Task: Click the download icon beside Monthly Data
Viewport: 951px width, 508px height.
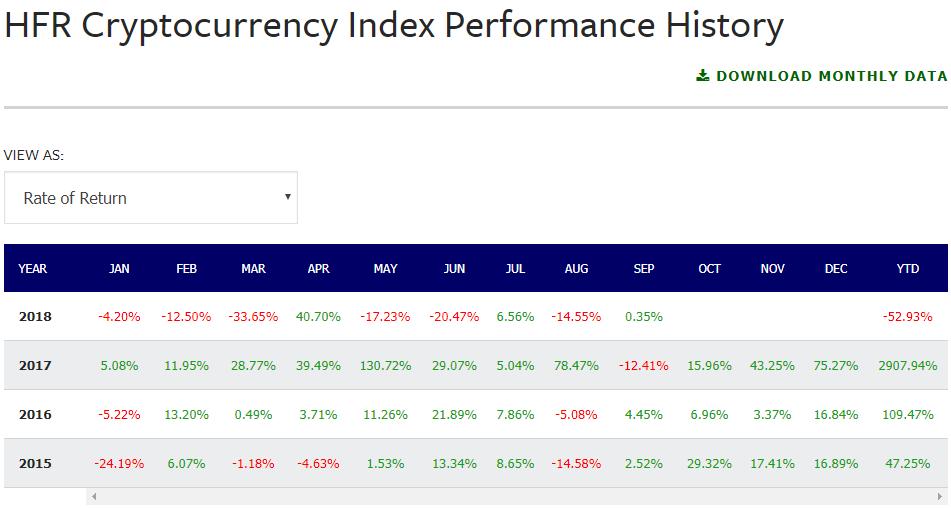Action: 703,76
